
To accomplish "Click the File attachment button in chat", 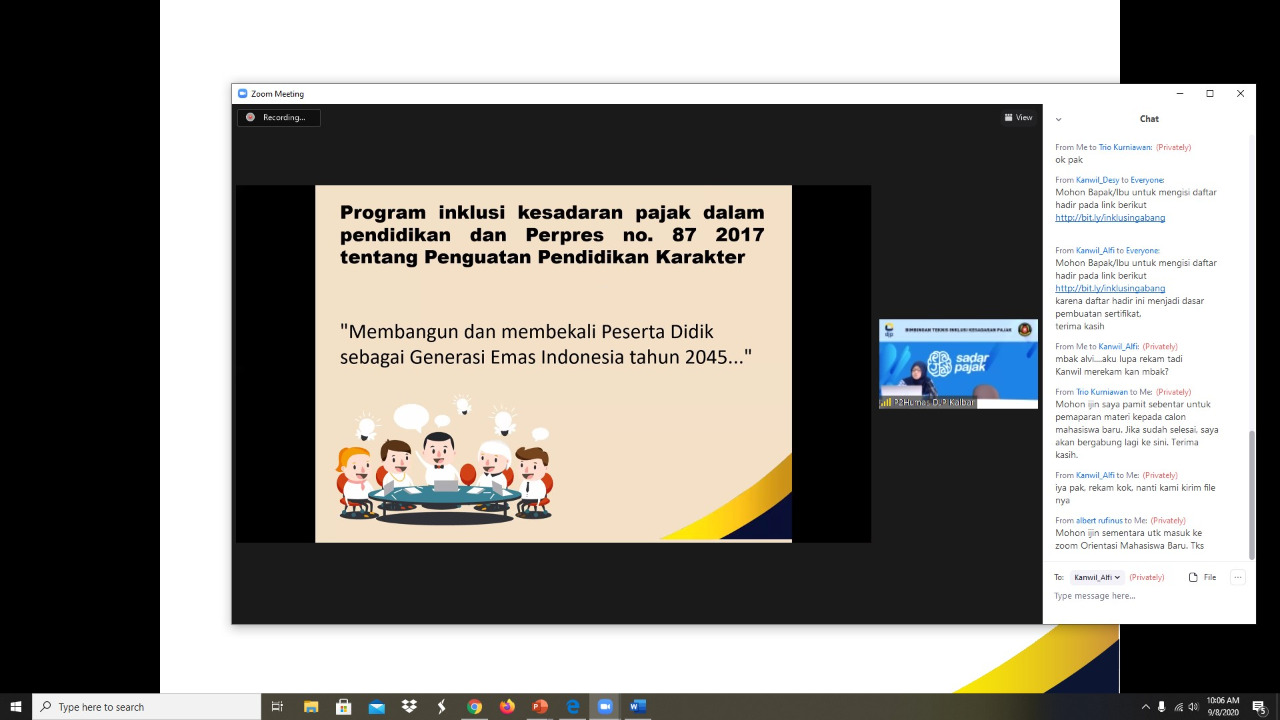I will 1202,577.
